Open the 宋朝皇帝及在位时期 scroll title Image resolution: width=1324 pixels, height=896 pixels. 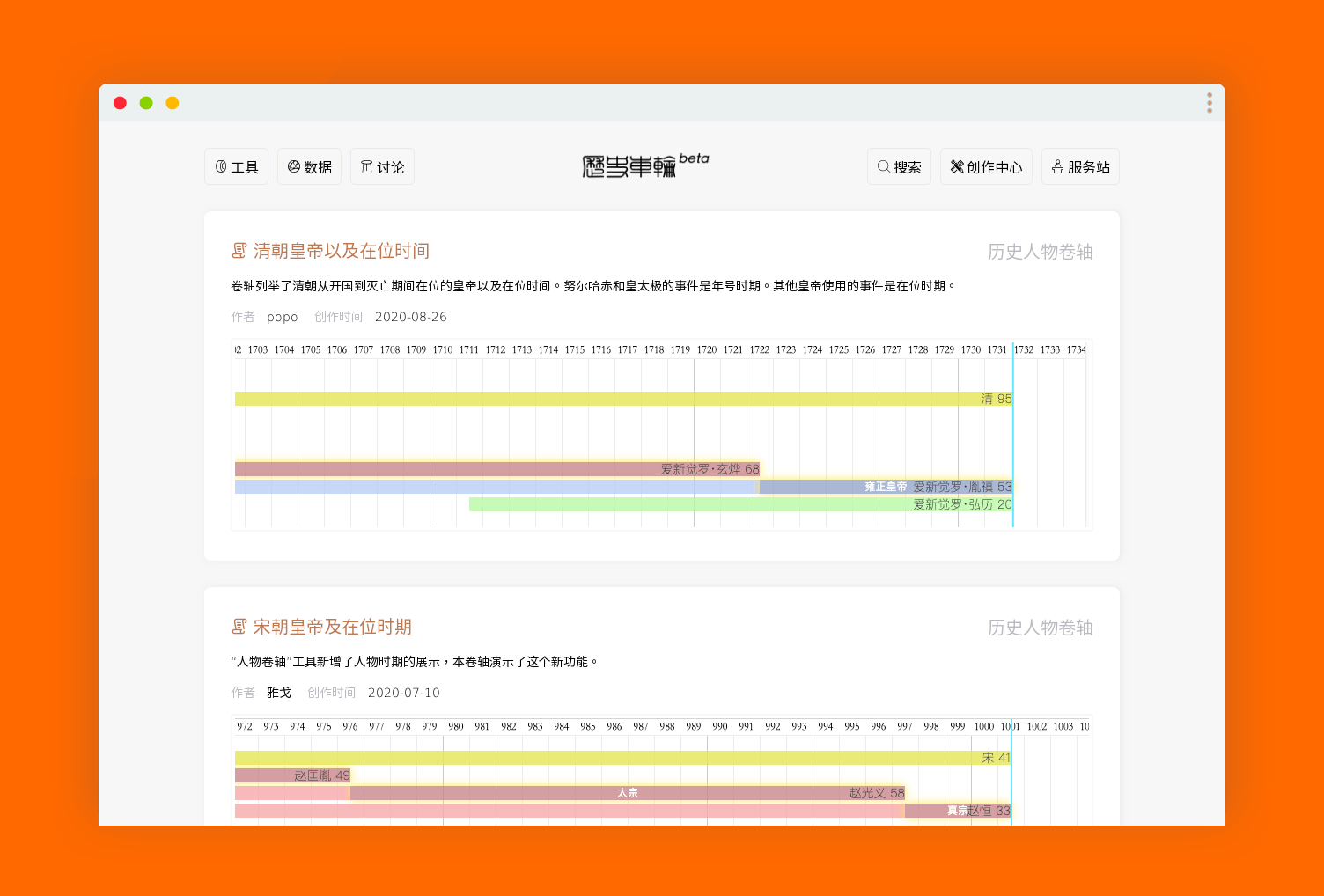pyautogui.click(x=333, y=627)
